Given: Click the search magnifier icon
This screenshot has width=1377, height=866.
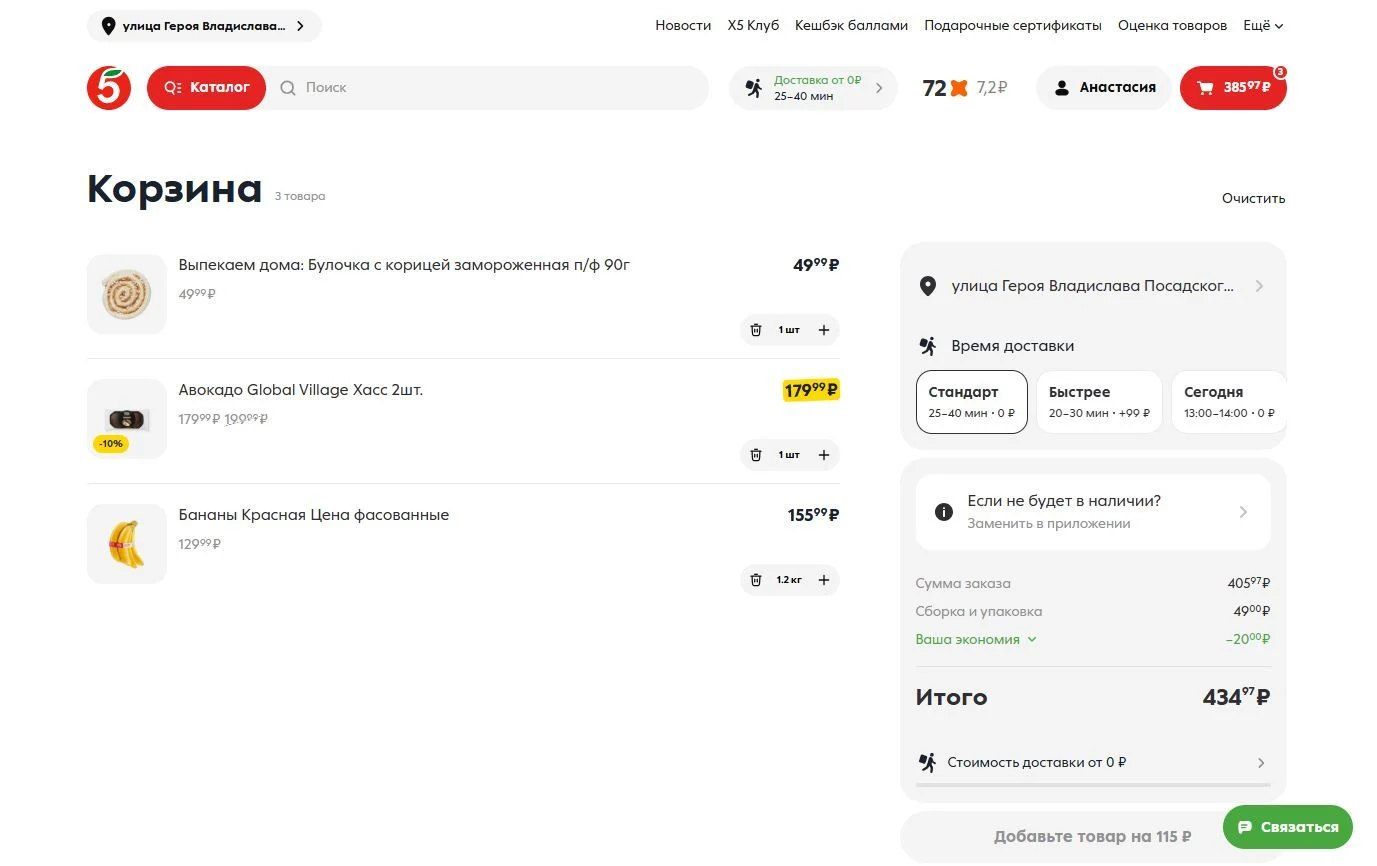Looking at the screenshot, I should coord(288,88).
